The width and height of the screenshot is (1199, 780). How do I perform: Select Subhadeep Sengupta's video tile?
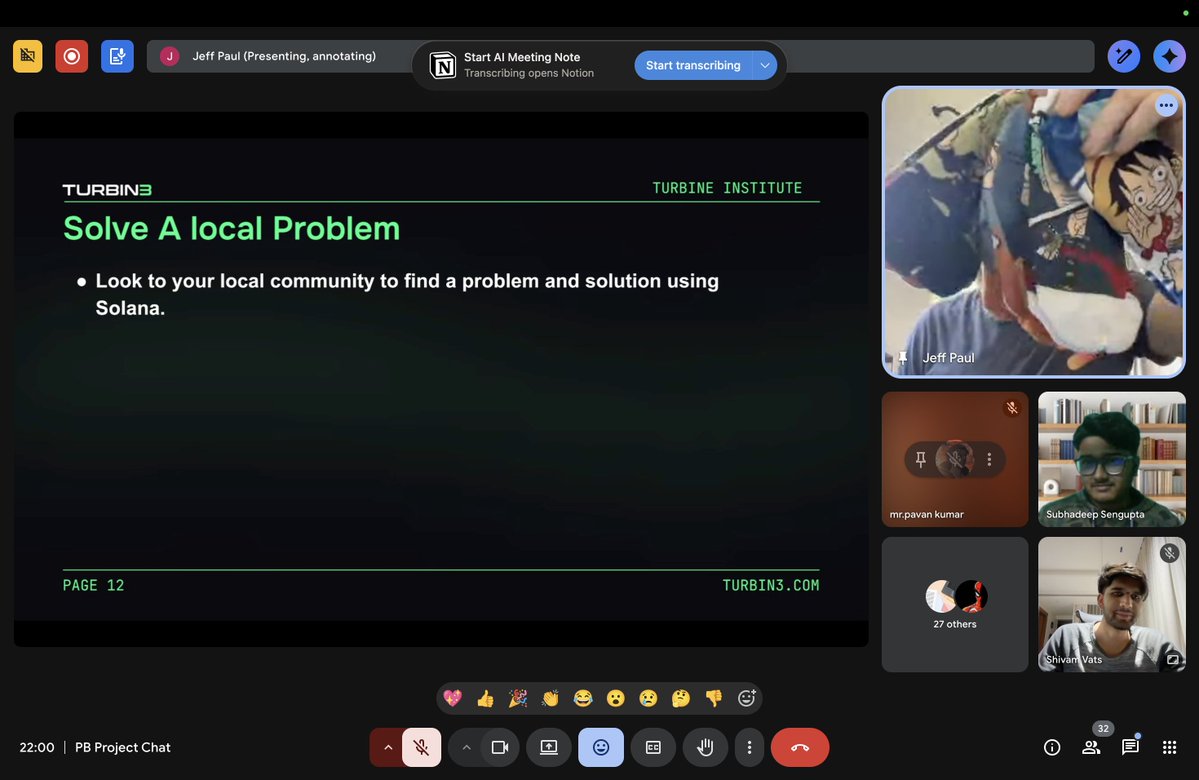[x=1112, y=459]
